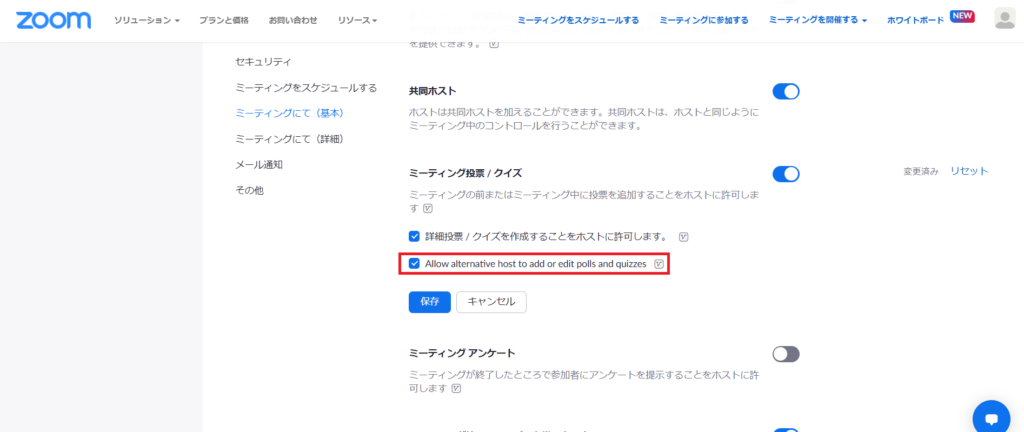Enable the ミーティング アンケート switch
The width and height of the screenshot is (1024, 432).
point(786,354)
